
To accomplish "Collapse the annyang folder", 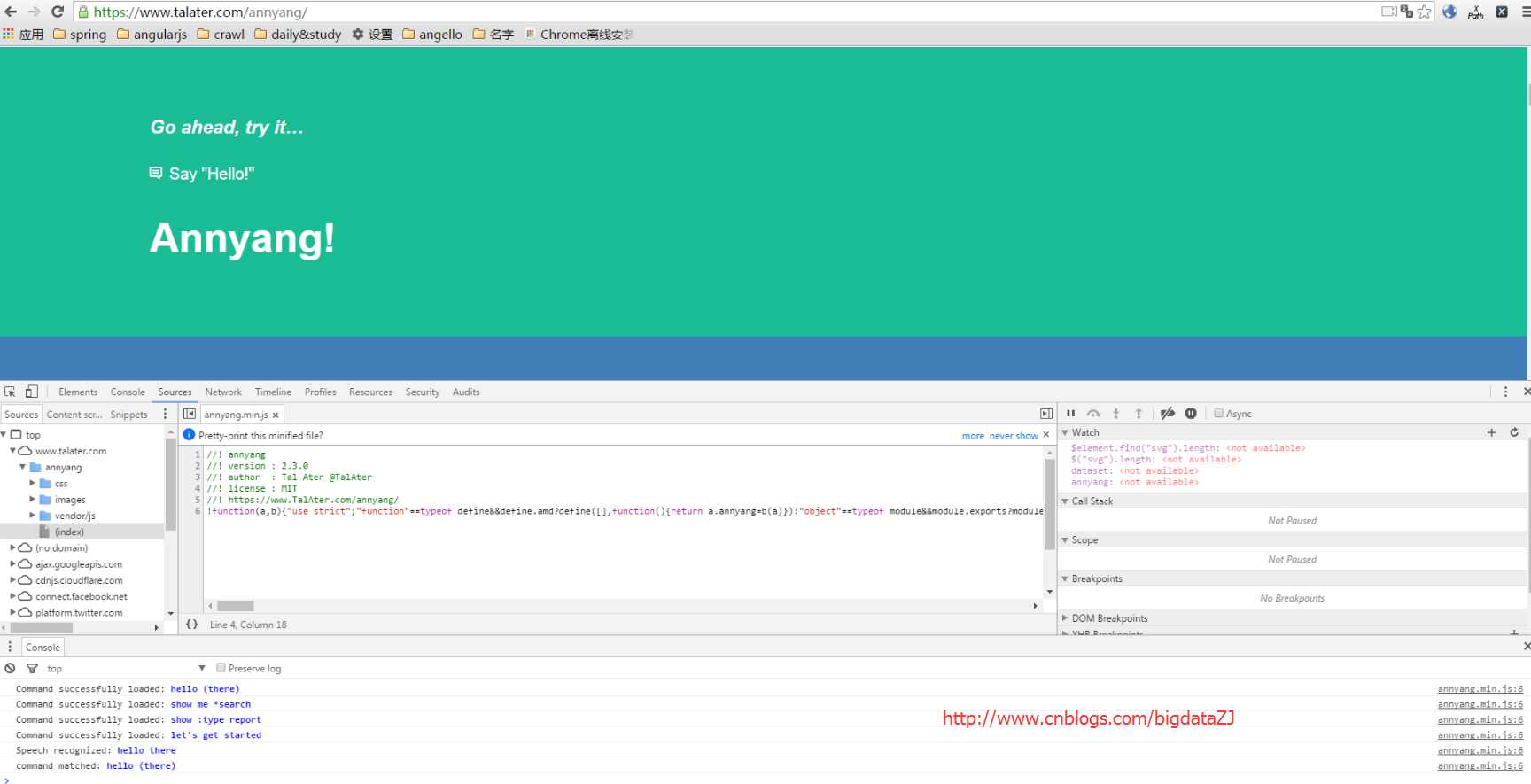I will click(x=22, y=467).
